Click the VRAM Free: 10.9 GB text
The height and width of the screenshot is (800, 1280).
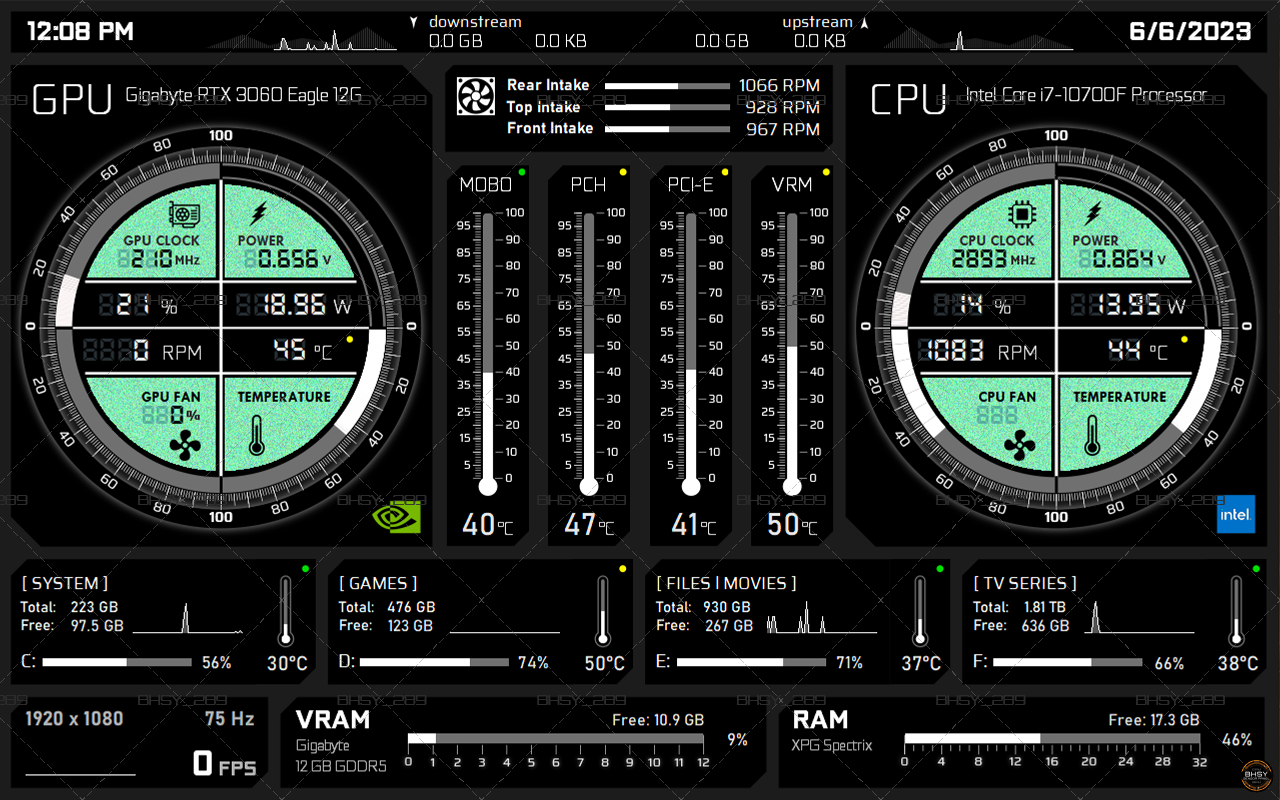[x=658, y=720]
